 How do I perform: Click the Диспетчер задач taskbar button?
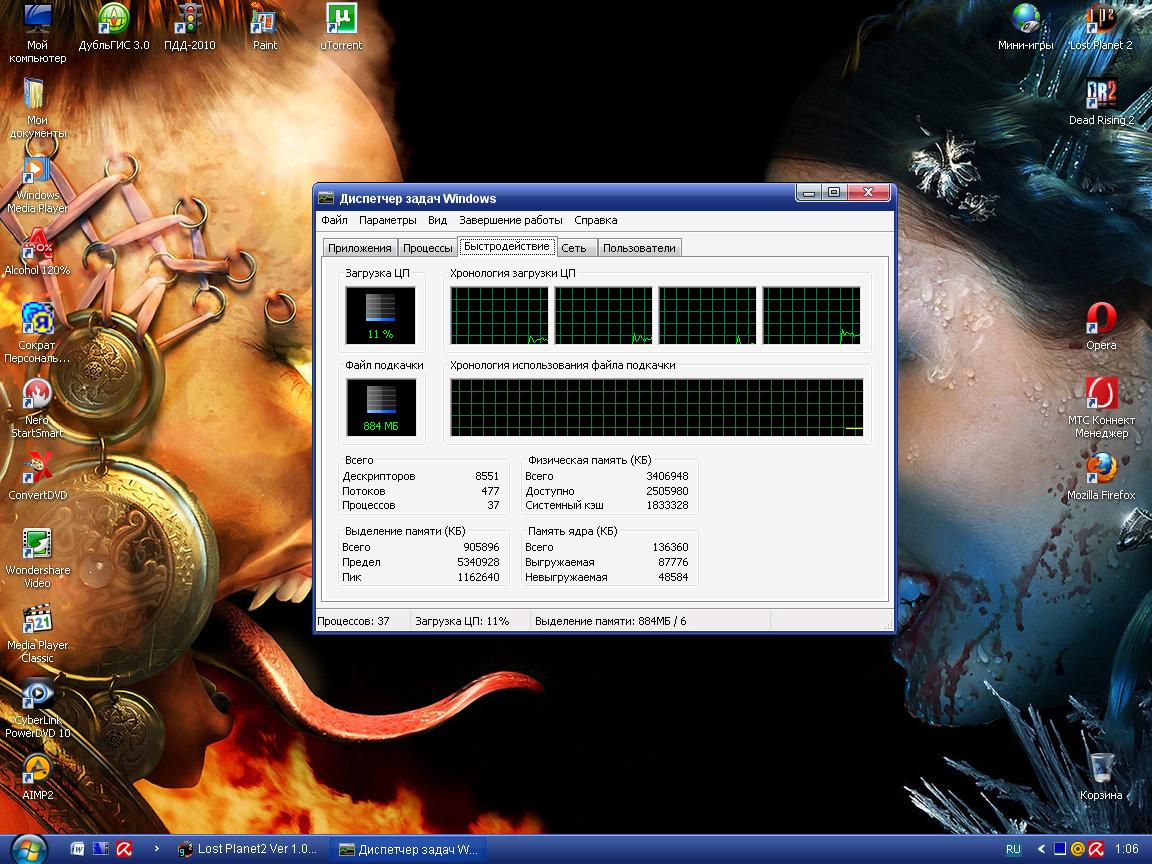point(408,849)
